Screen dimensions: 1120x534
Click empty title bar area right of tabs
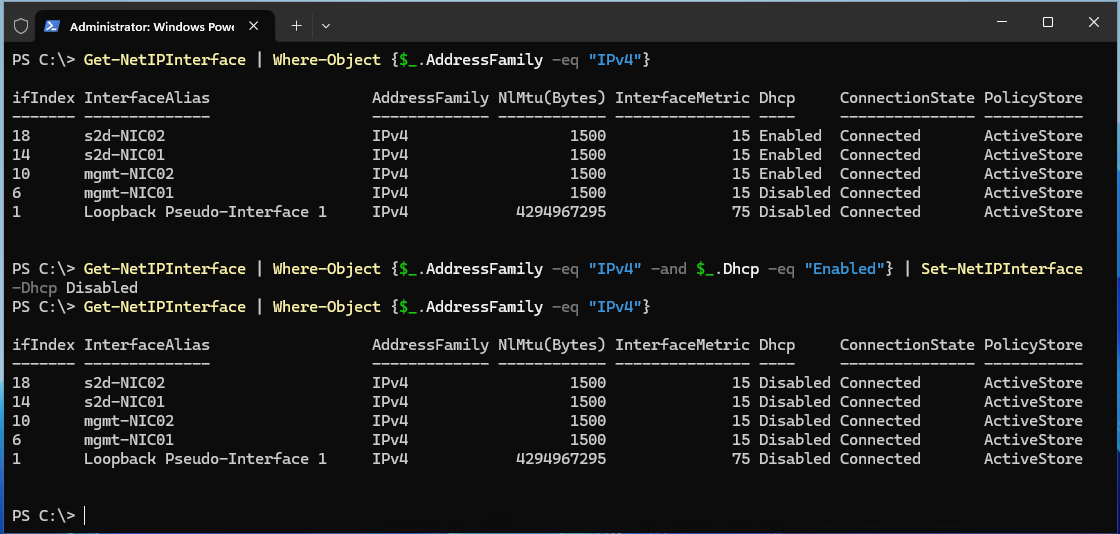pos(650,24)
